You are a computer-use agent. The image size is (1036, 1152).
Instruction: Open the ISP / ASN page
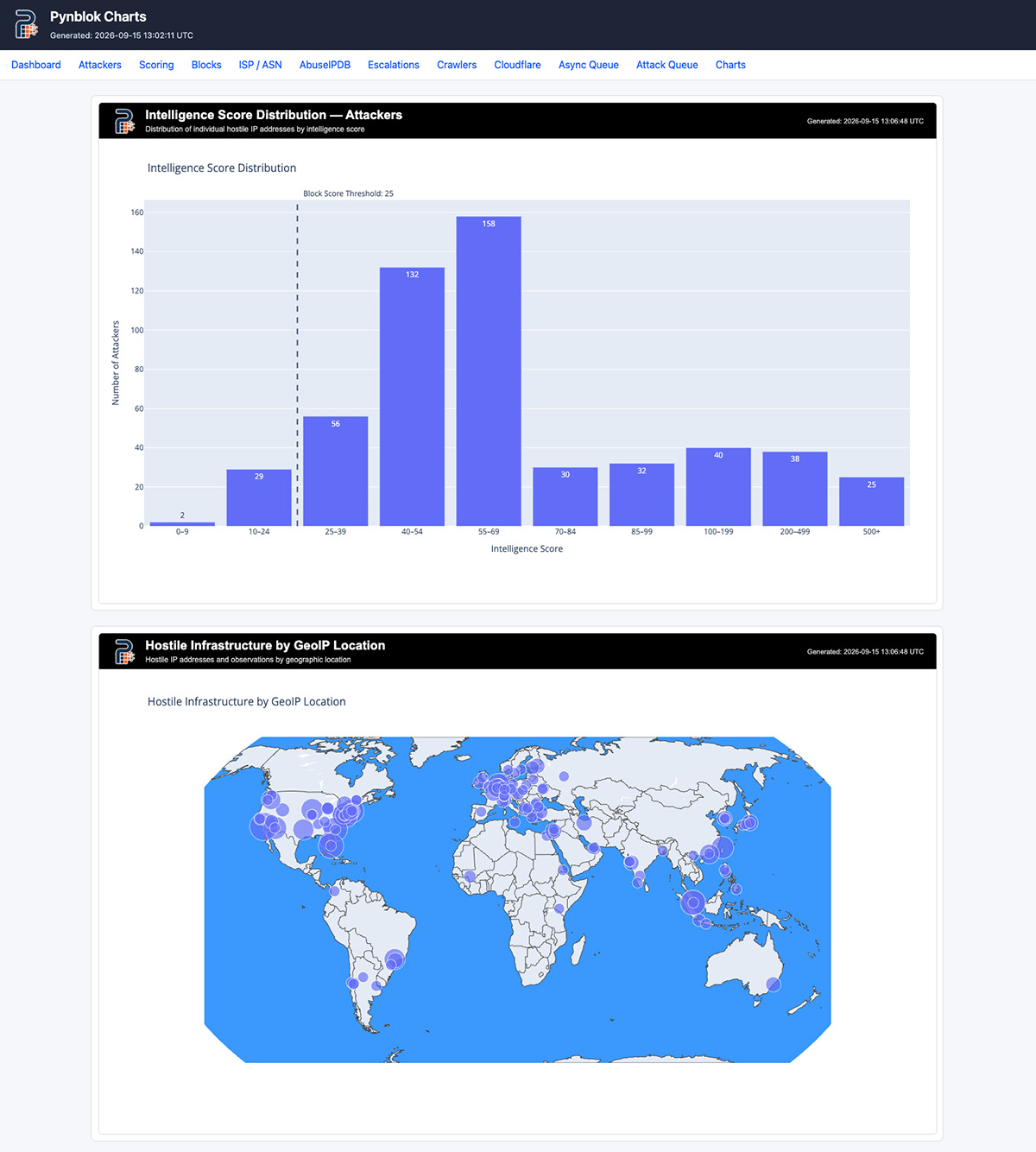pyautogui.click(x=261, y=65)
